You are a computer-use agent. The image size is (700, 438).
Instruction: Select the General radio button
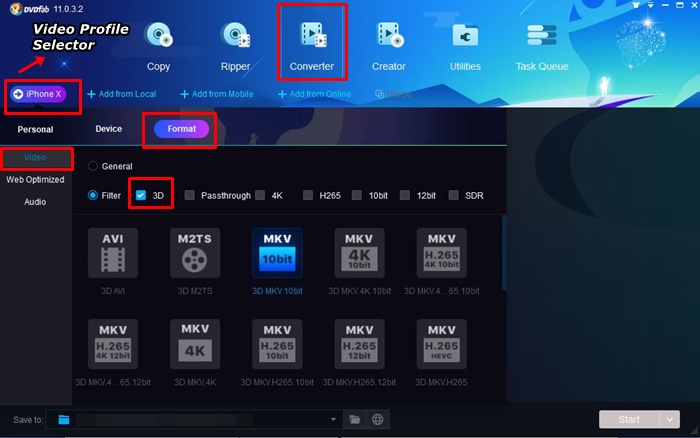pos(92,166)
